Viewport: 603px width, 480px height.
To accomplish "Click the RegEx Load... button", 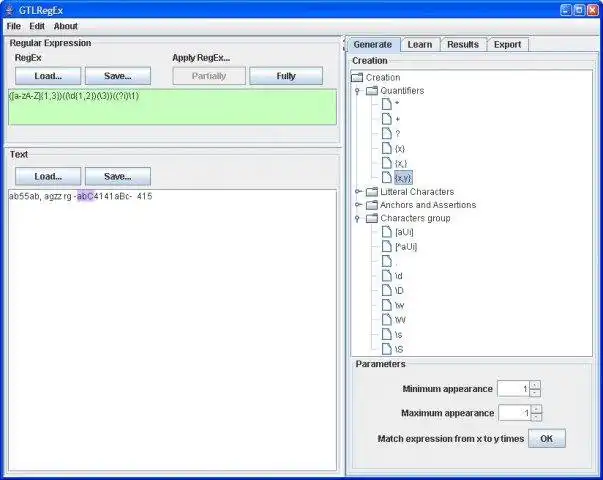I will tap(48, 76).
